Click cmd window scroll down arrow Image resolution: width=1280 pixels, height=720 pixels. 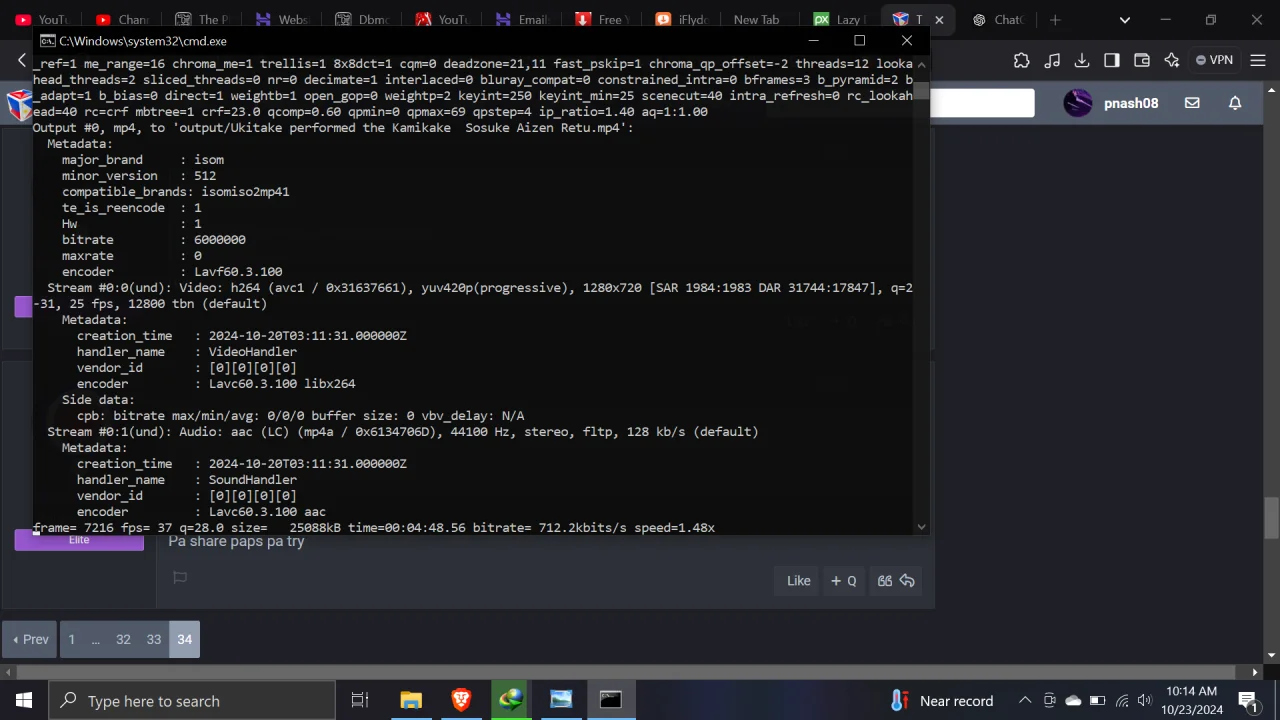tap(921, 526)
